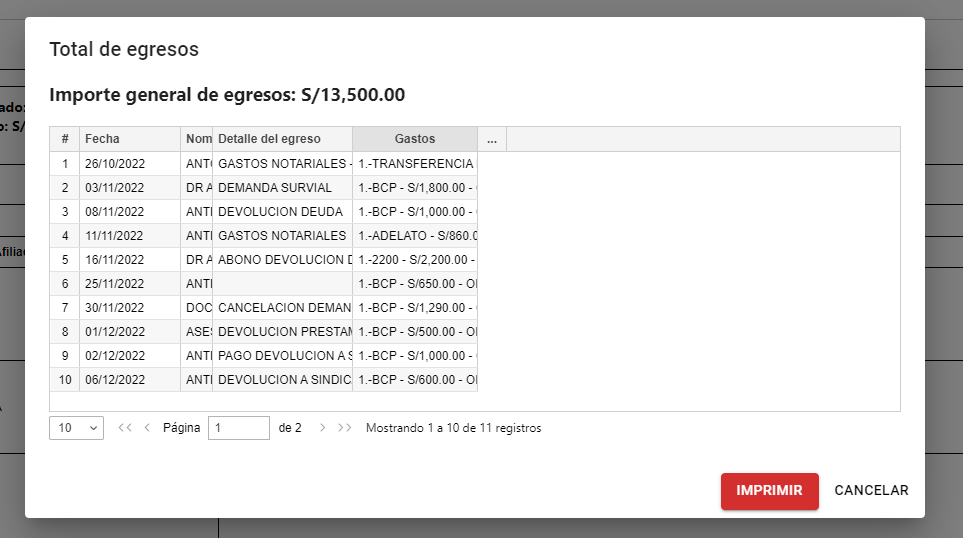
Task: Go to previous page arrow
Action: point(148,428)
